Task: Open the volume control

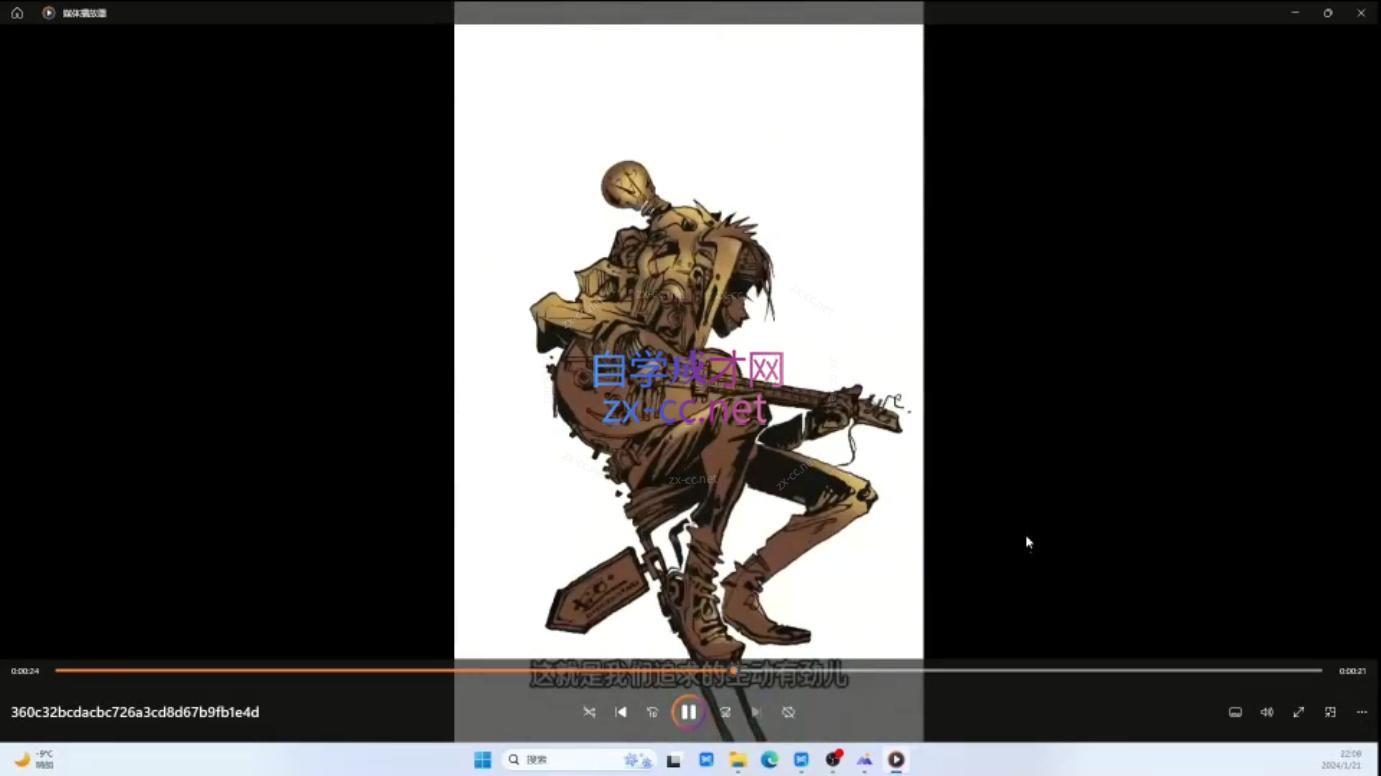Action: [1267, 712]
